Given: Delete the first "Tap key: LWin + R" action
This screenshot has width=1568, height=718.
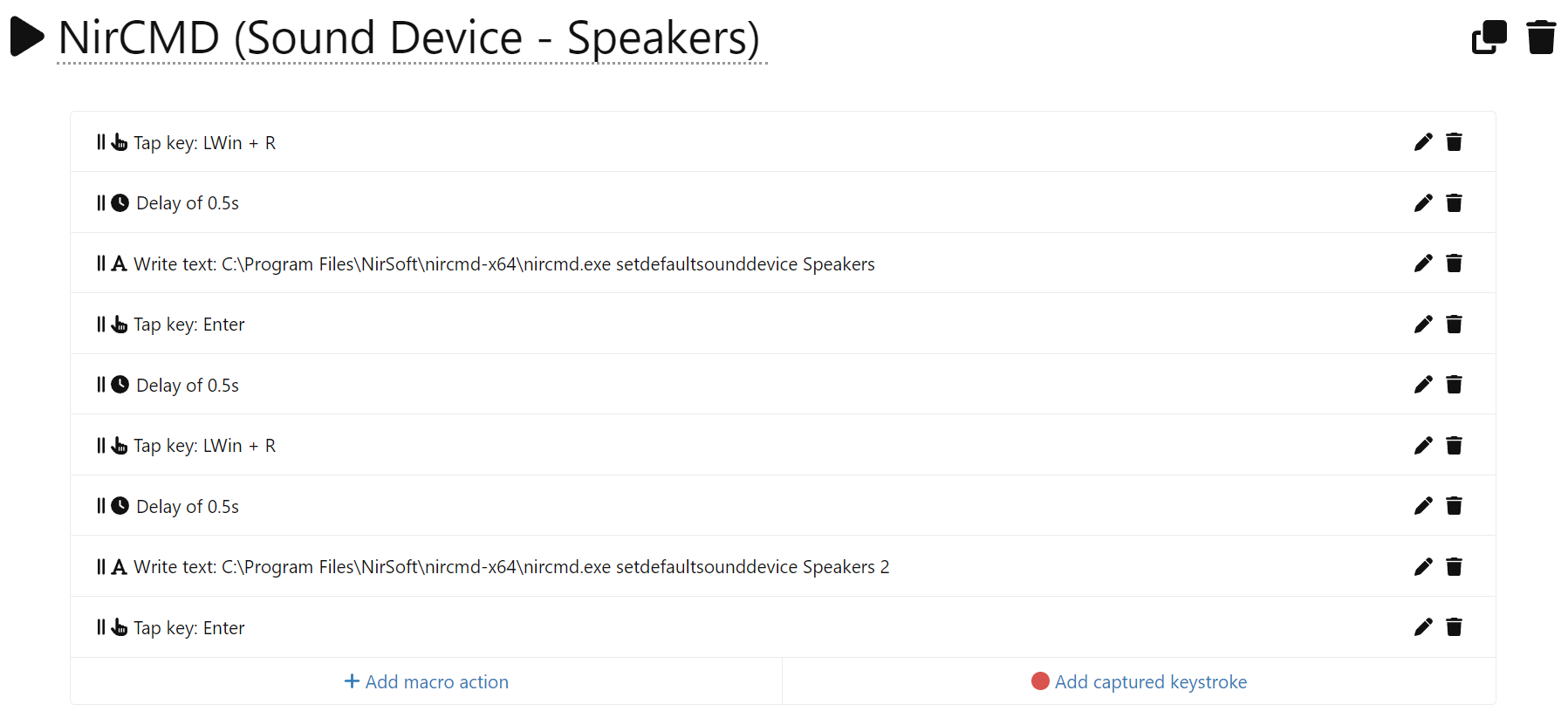Looking at the screenshot, I should click(x=1454, y=142).
